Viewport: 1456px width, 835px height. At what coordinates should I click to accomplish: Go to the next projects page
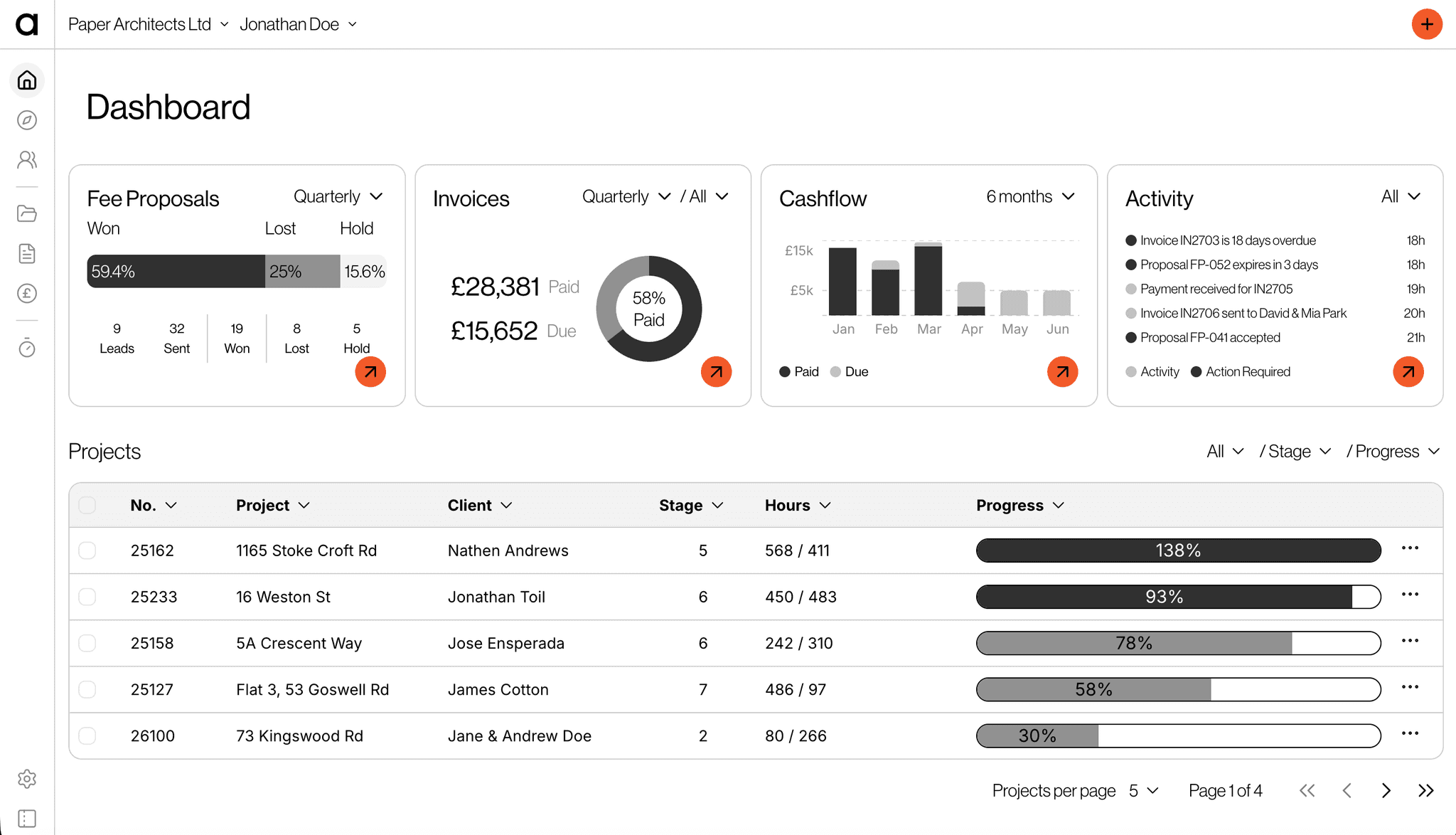click(x=1386, y=791)
